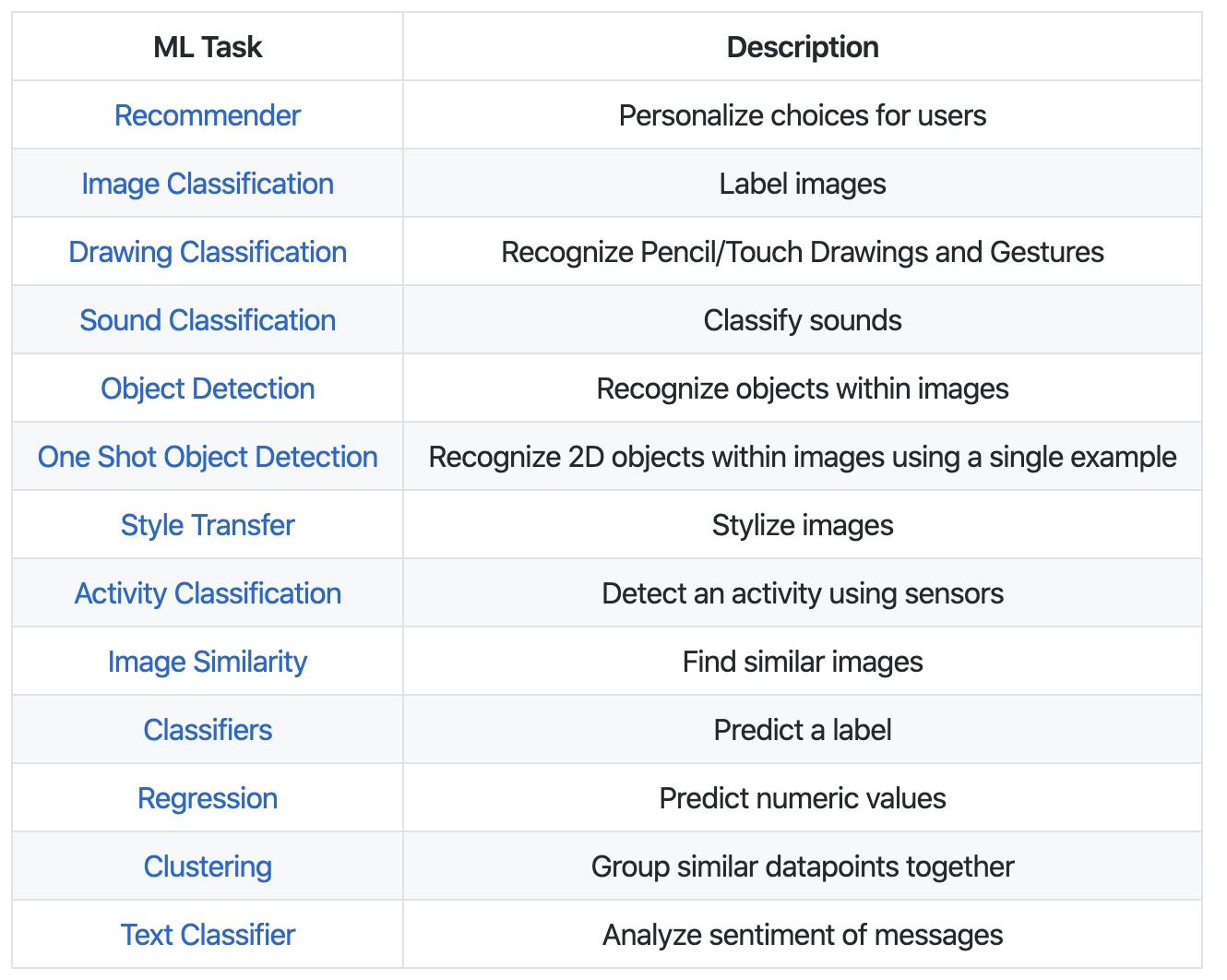Open the Regression link
Viewport: 1227px width, 980px height.
[x=208, y=798]
